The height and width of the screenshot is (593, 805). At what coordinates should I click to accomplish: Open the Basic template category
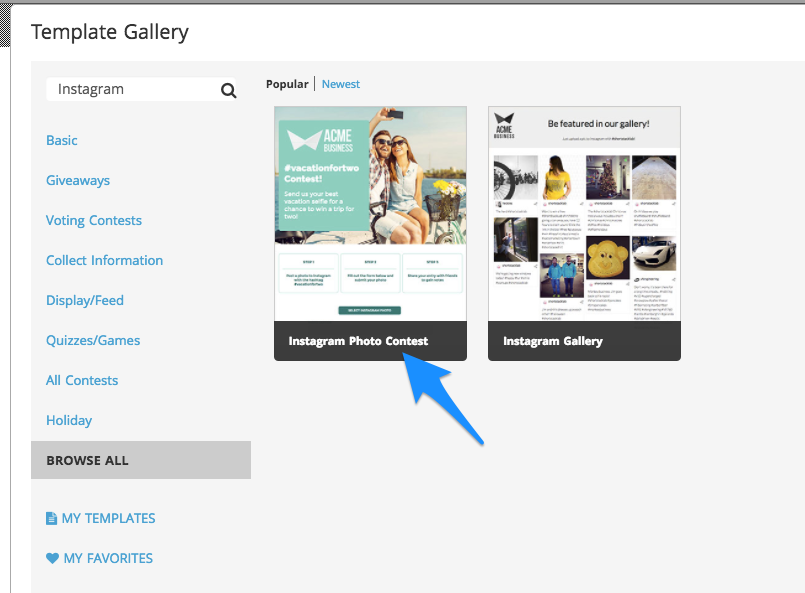pos(62,140)
